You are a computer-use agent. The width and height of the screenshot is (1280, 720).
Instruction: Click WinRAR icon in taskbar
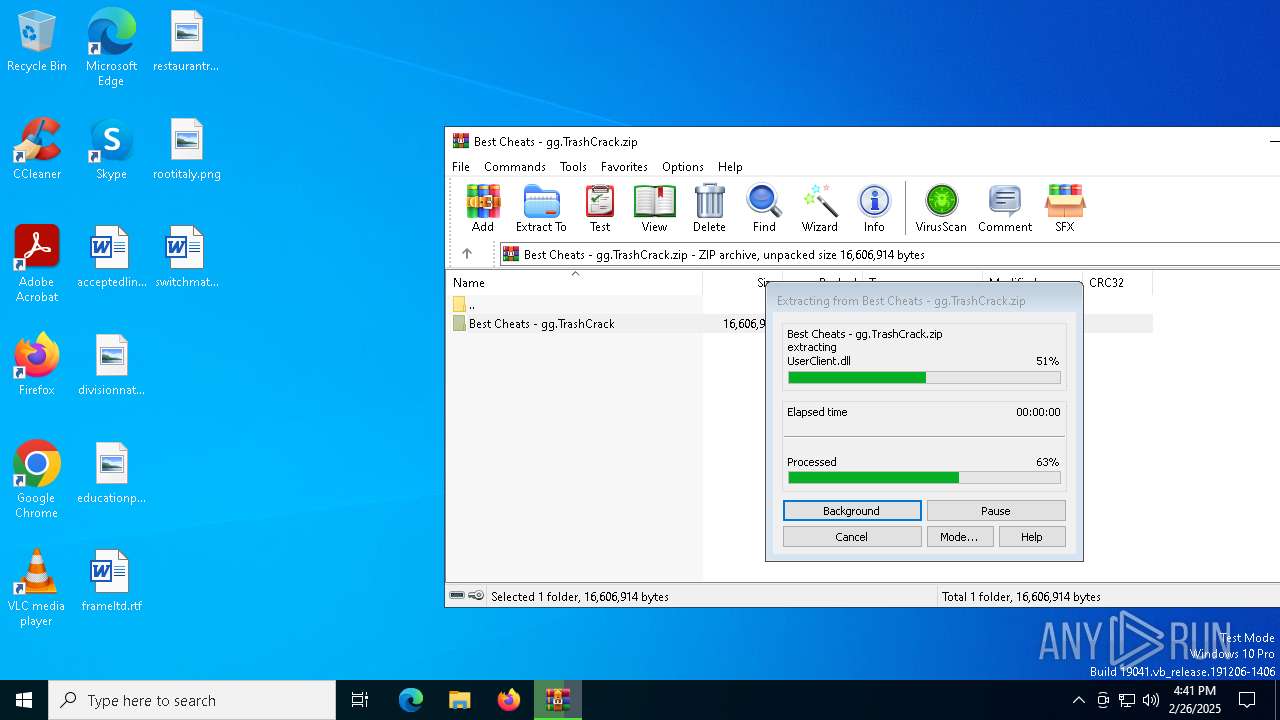(557, 700)
